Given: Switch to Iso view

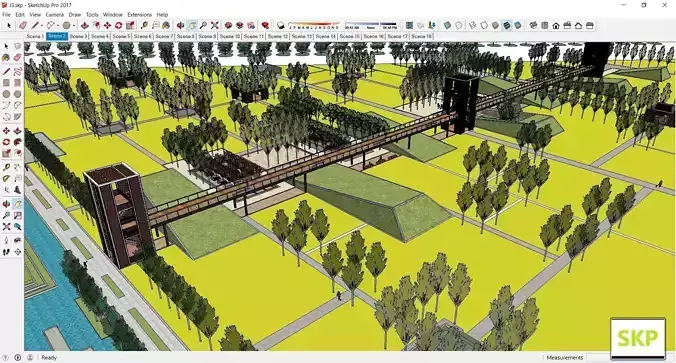Looking at the screenshot, I should tap(533, 25).
